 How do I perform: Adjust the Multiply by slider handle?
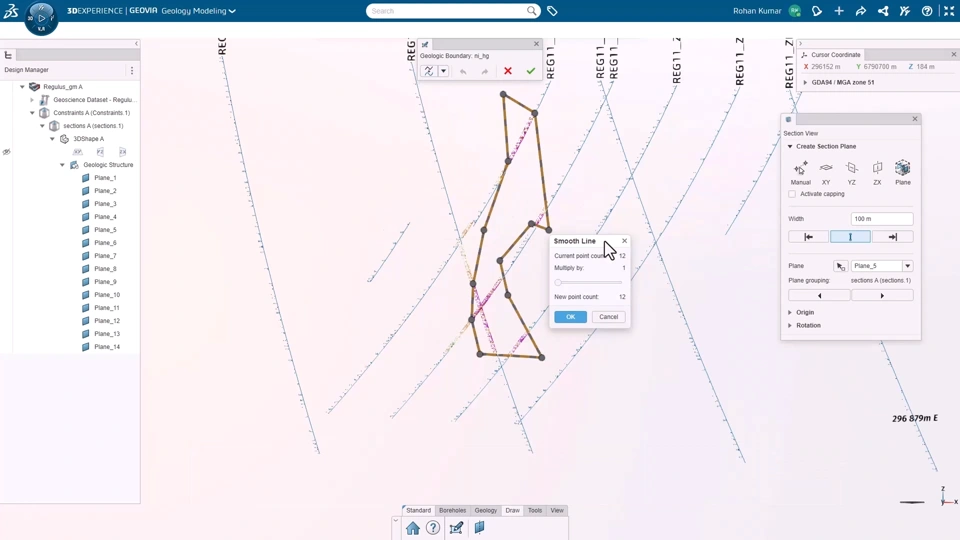558,283
